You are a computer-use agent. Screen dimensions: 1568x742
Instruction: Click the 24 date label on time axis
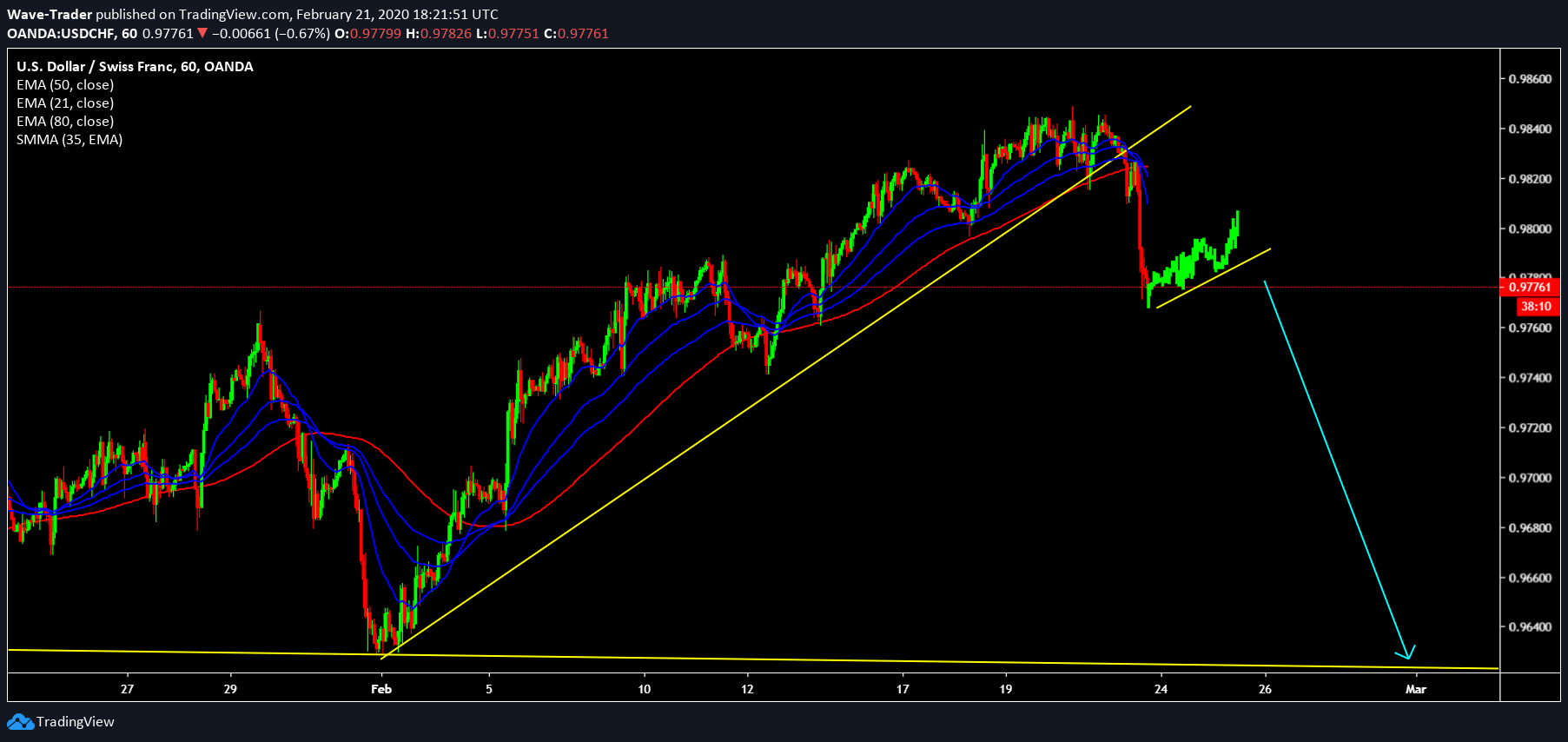tap(1161, 689)
